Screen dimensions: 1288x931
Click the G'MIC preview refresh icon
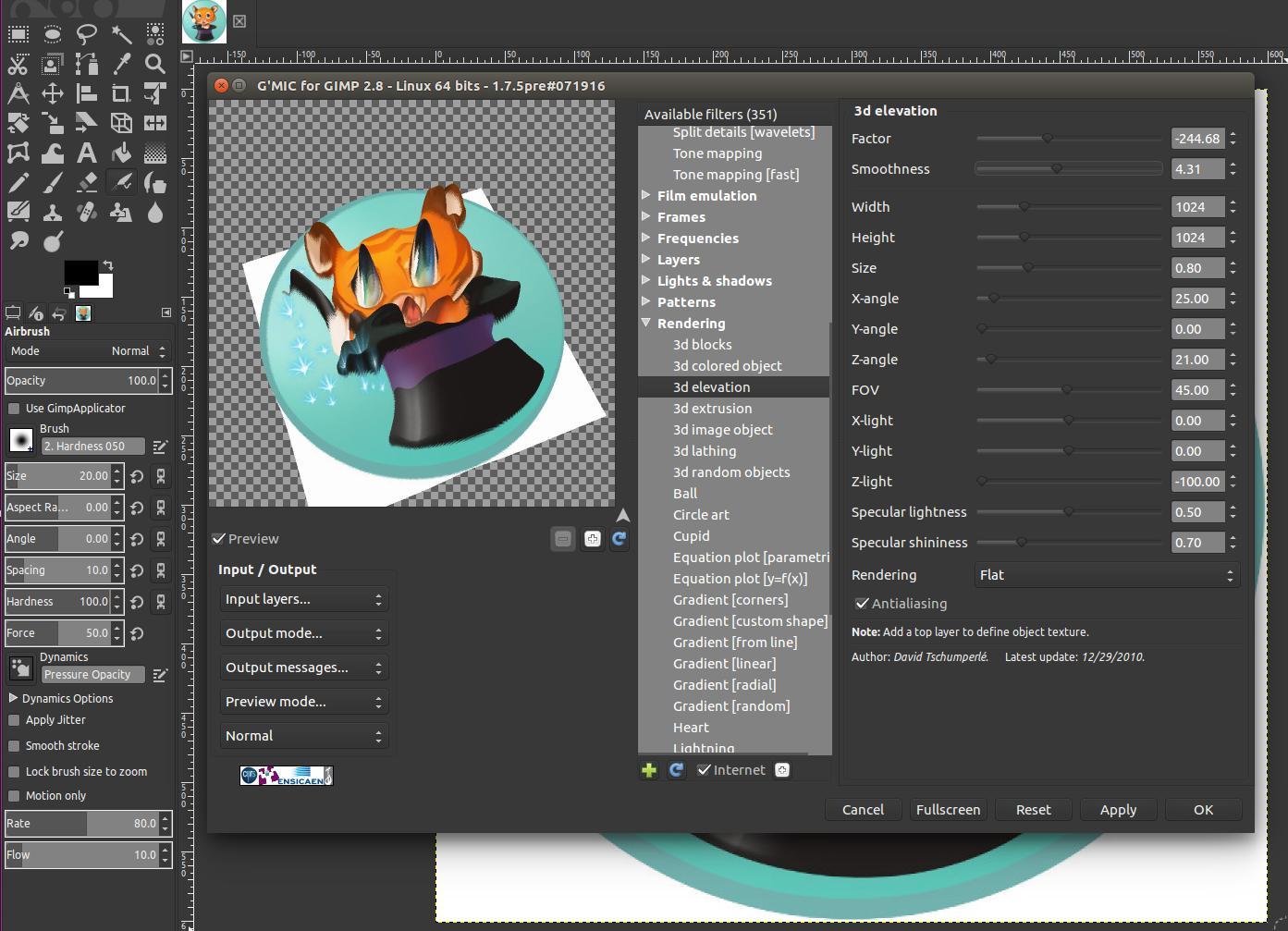tap(619, 538)
